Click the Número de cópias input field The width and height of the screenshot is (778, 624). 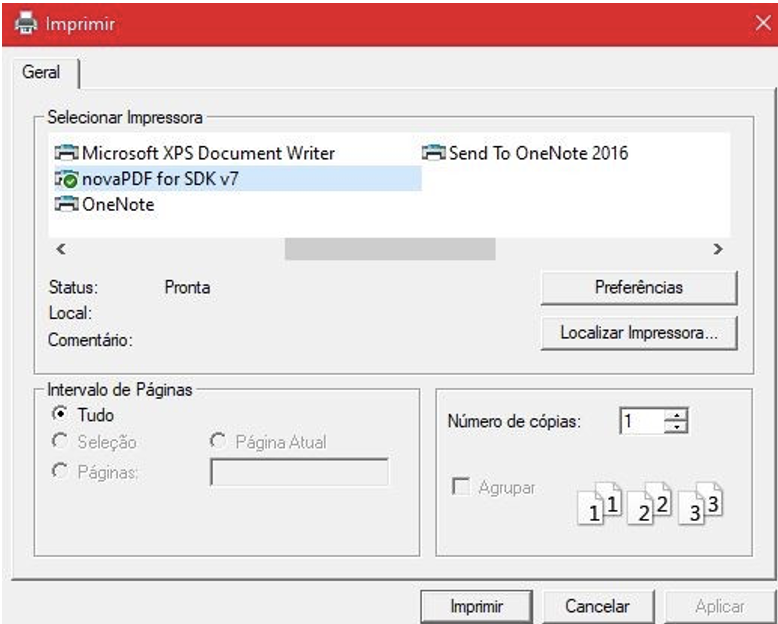click(x=640, y=421)
